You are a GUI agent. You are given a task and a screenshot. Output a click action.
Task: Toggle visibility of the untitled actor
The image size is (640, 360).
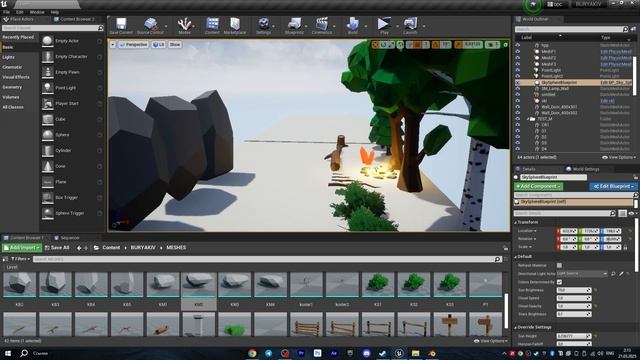click(518, 94)
